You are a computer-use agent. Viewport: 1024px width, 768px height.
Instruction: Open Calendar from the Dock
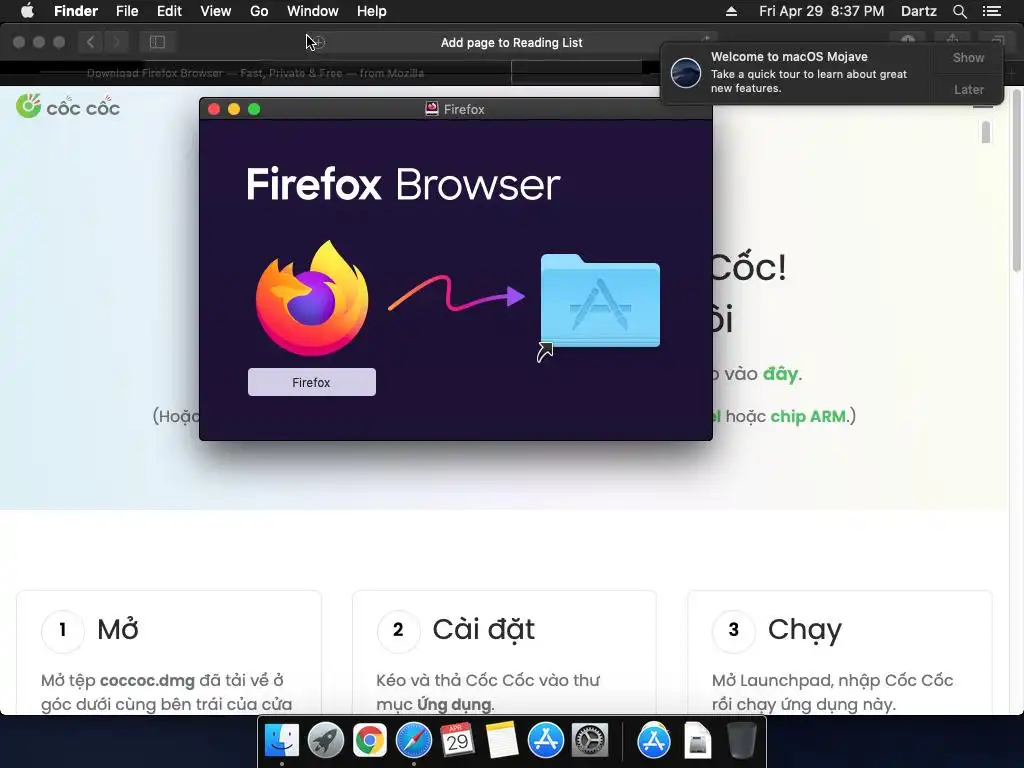point(457,740)
